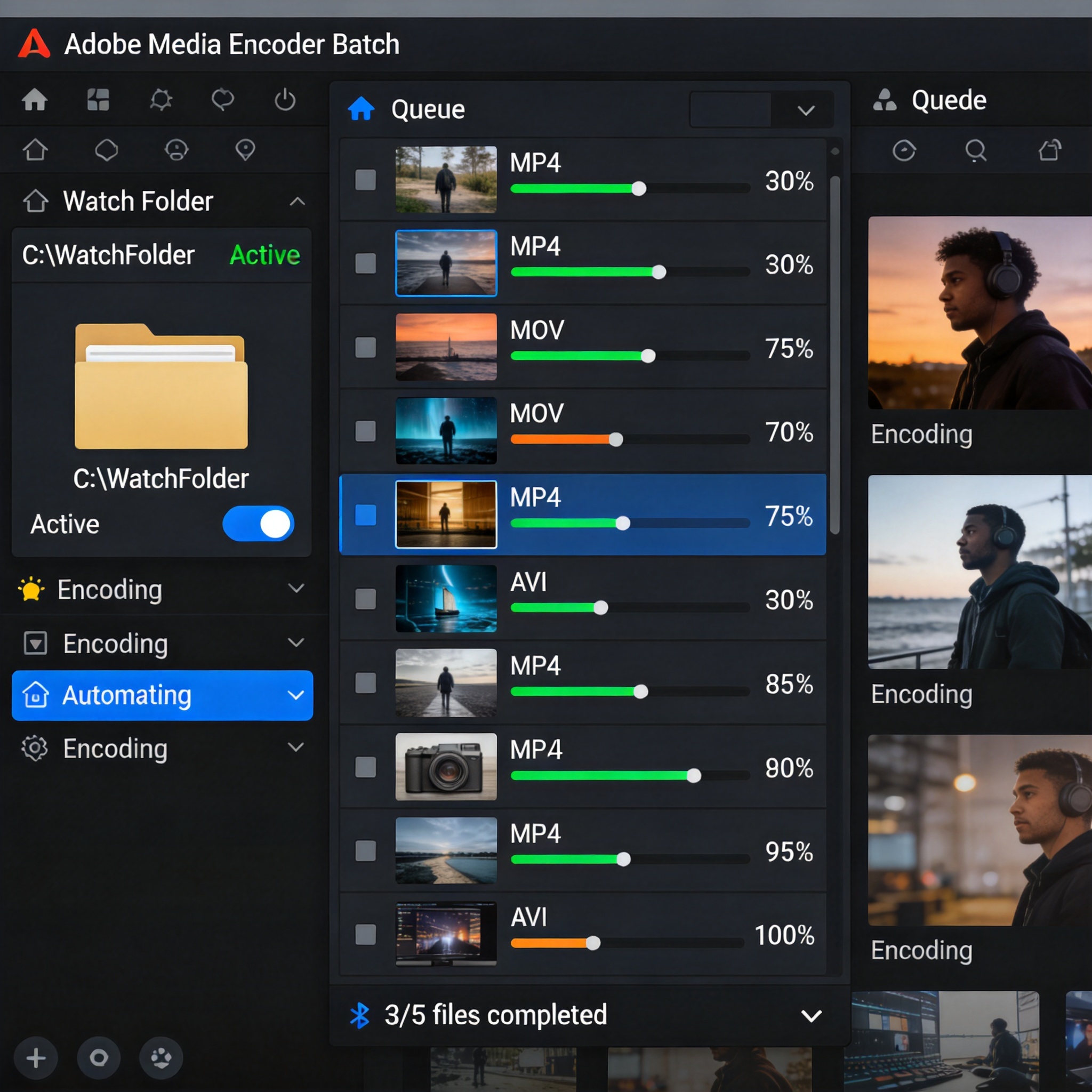Click the house icon in Watch Folder header

click(x=36, y=200)
